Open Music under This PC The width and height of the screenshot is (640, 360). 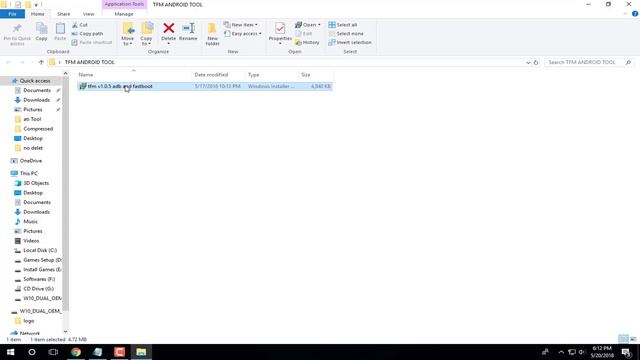(30, 221)
